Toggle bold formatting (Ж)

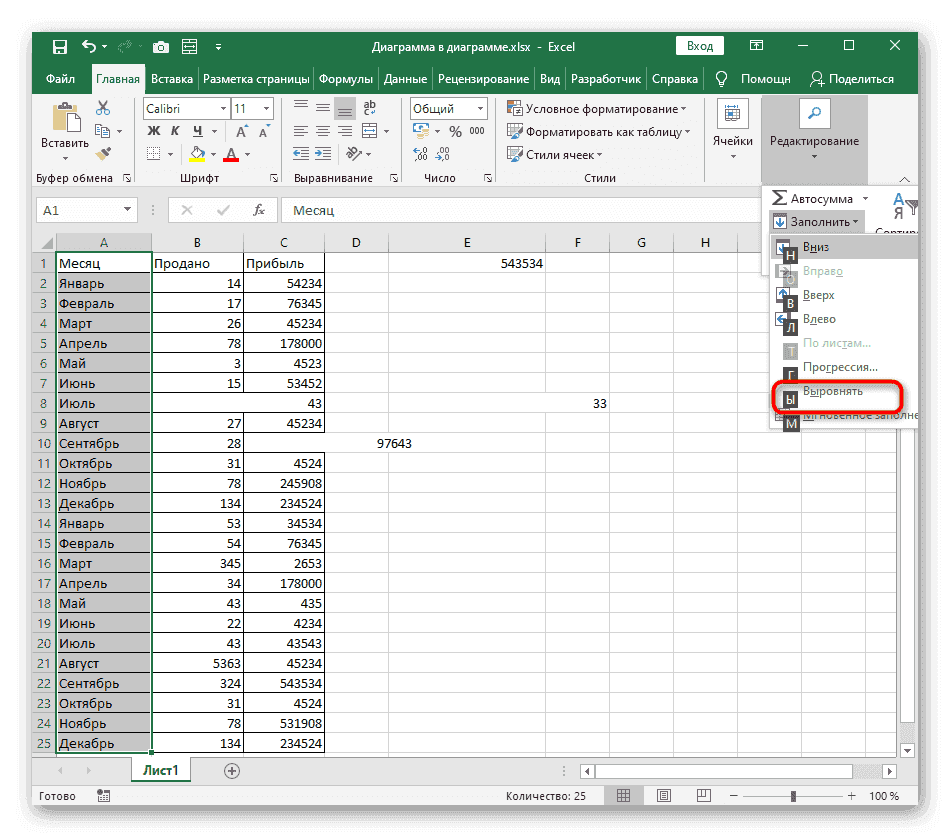(154, 131)
